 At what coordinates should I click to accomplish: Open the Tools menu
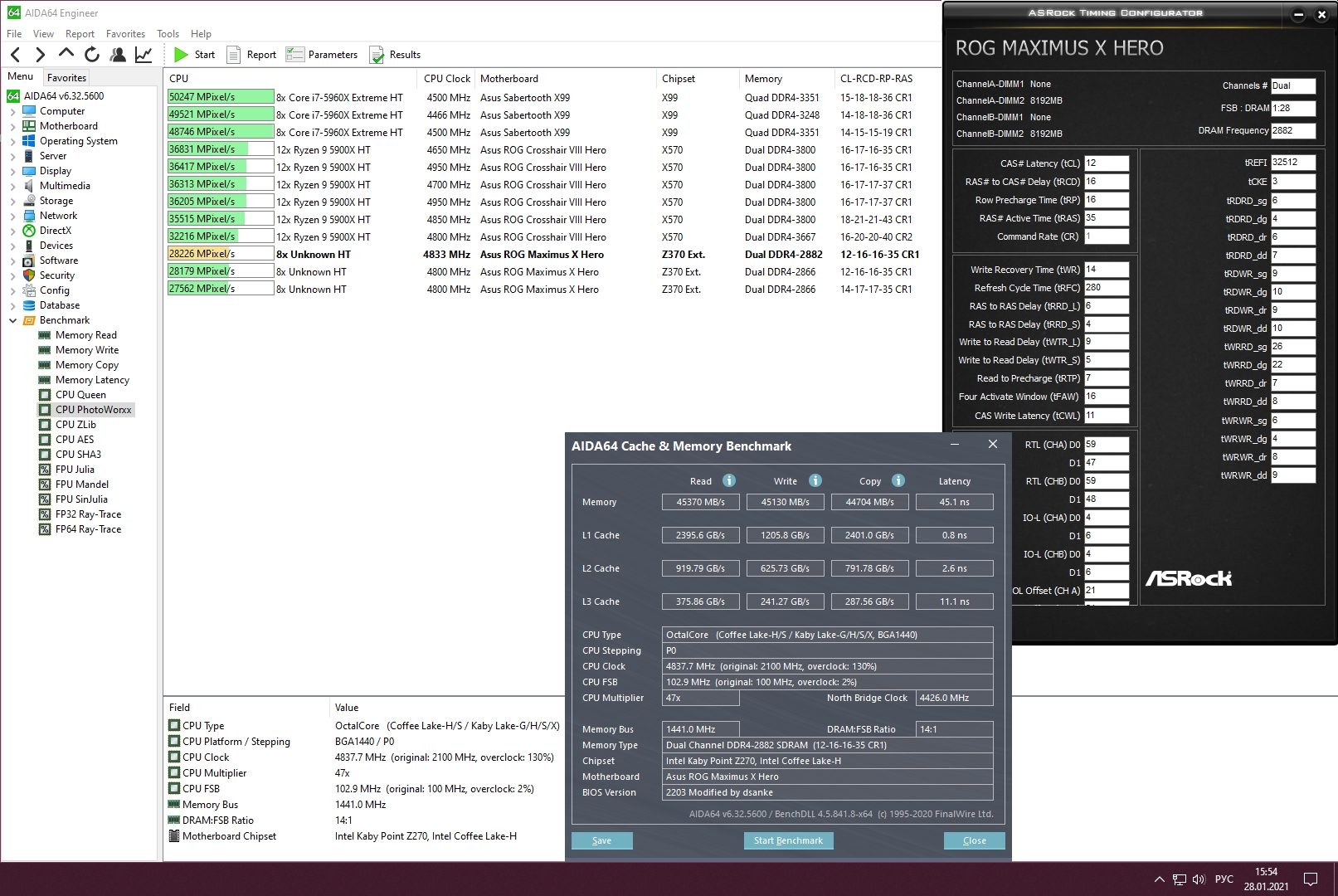tap(168, 34)
